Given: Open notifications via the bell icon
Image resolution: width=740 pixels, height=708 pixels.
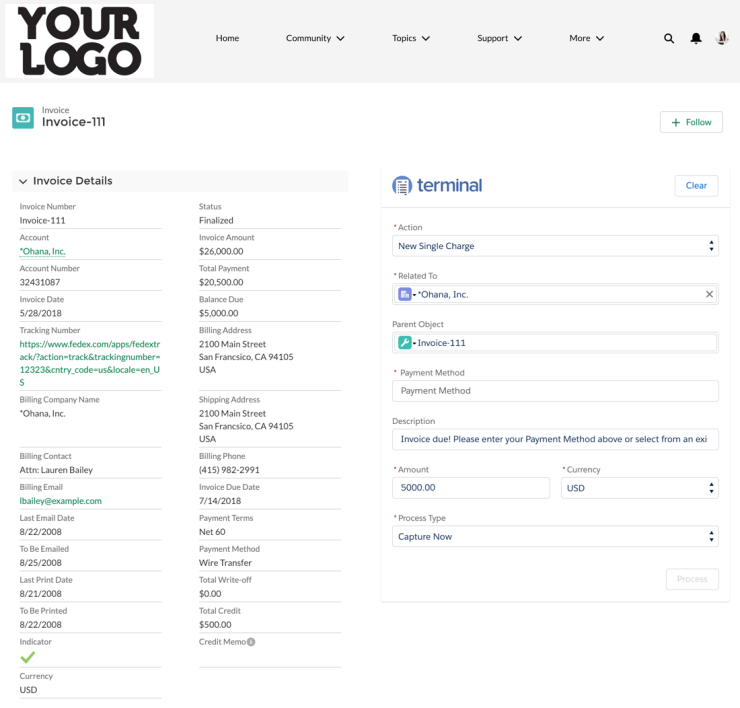Looking at the screenshot, I should click(x=696, y=38).
